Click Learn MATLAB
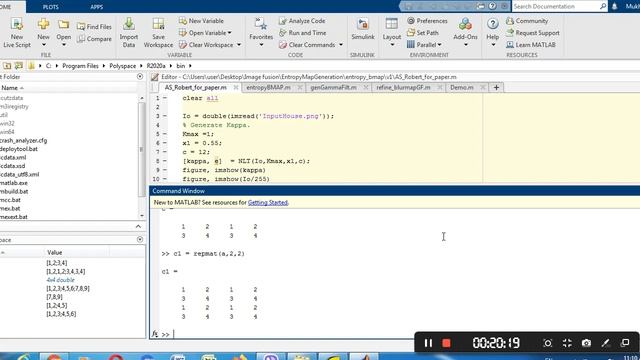640x360 pixels. [531, 45]
